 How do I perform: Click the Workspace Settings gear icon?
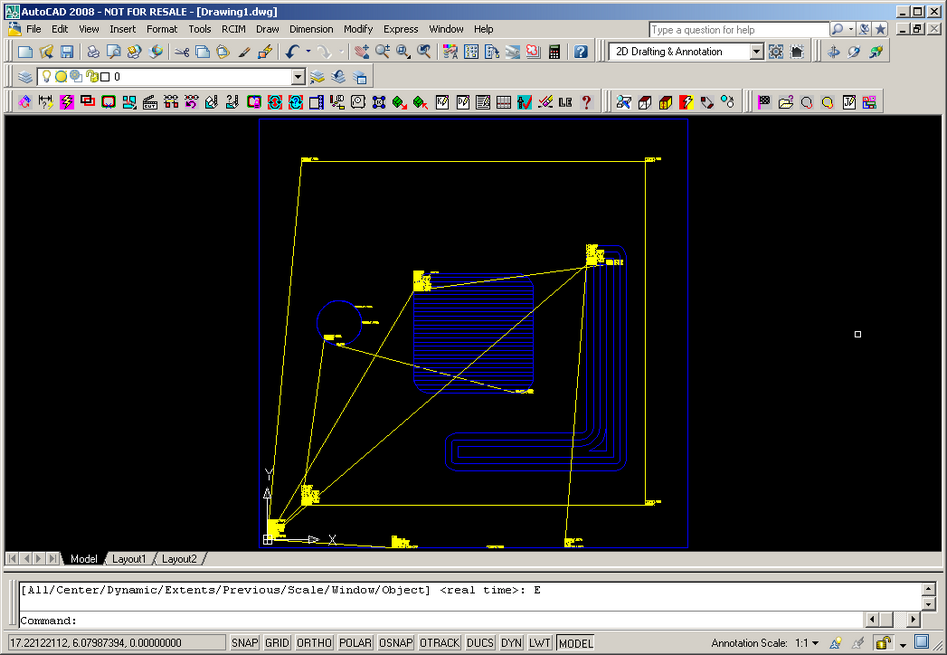pos(776,52)
